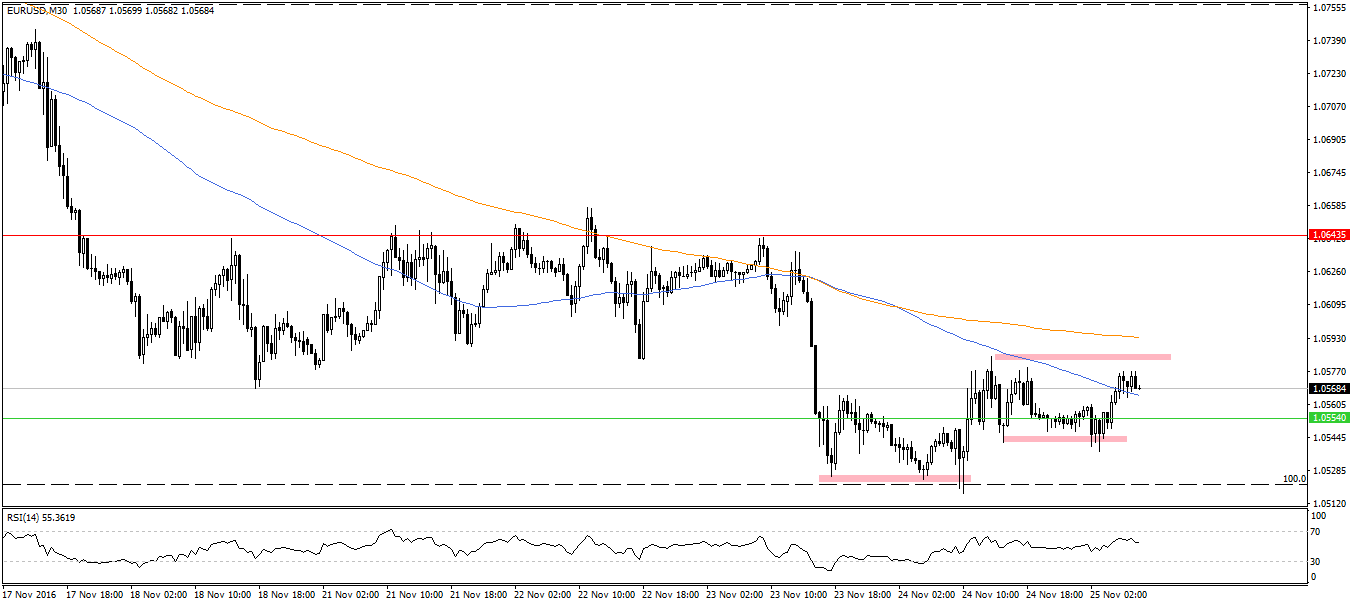Click the 1.07555 price scale label
1350x606 pixels.
pos(1326,8)
